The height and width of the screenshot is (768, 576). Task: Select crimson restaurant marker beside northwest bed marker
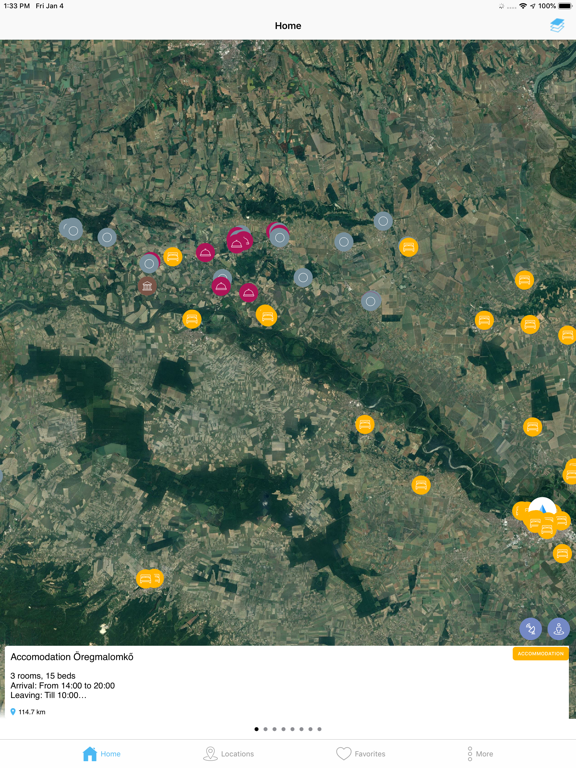[205, 253]
